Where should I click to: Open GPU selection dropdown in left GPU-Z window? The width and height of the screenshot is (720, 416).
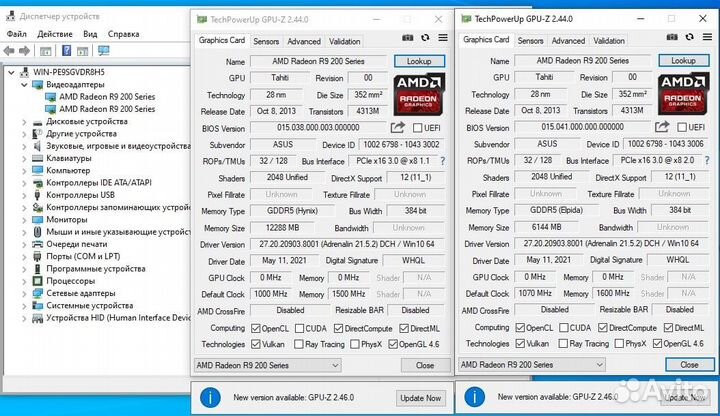click(333, 365)
